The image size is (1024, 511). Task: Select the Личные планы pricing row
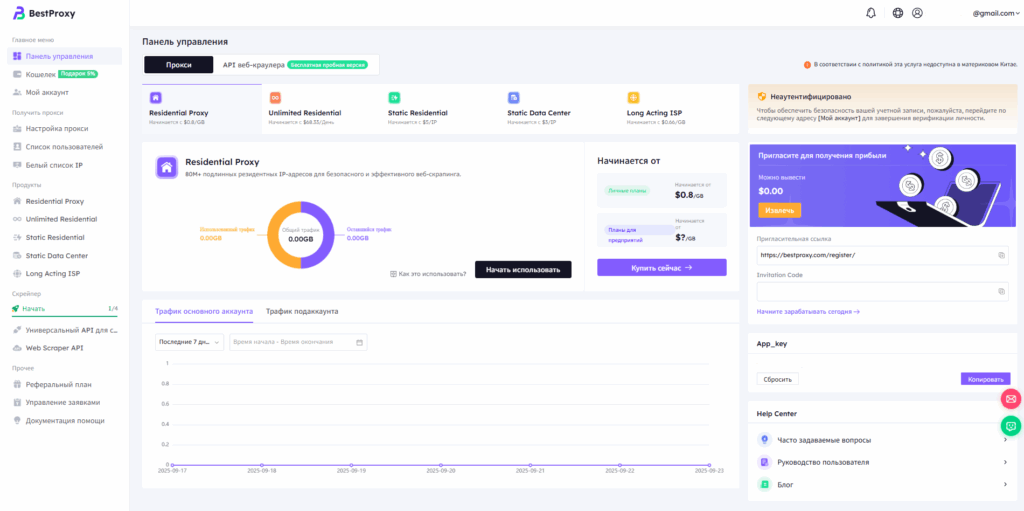(x=662, y=191)
